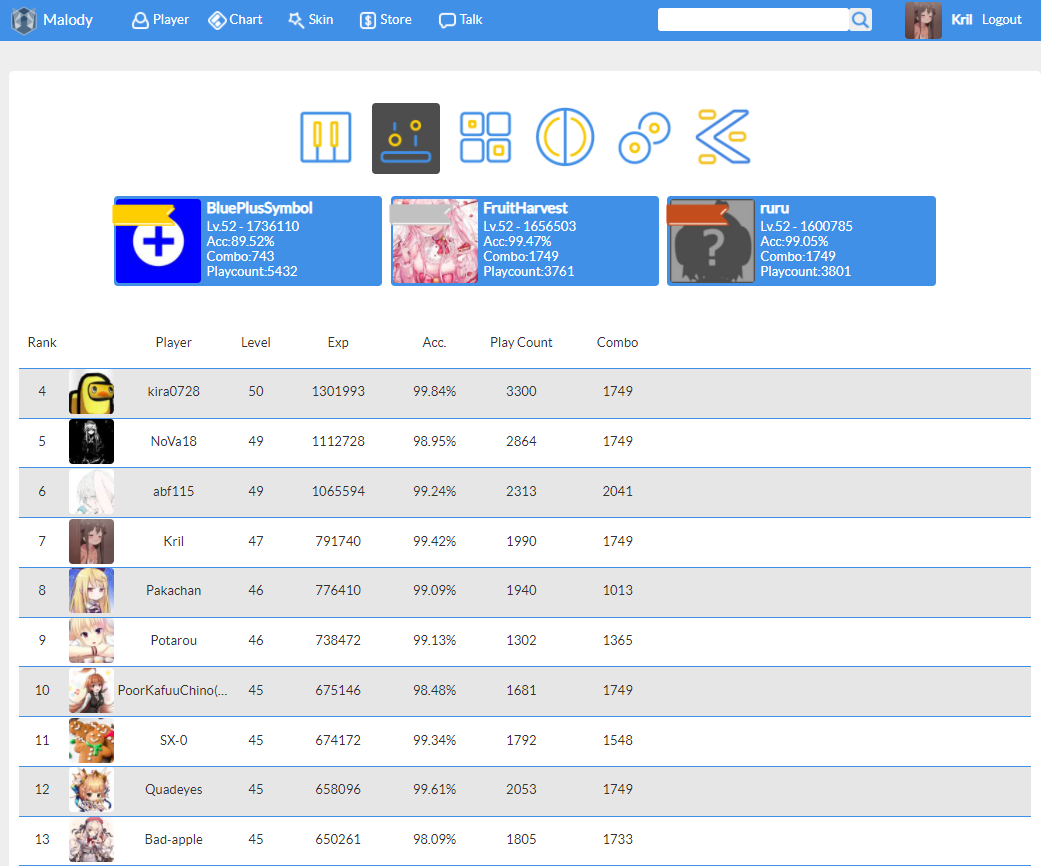
Task: Open Kril's profile avatar in header
Action: [923, 20]
